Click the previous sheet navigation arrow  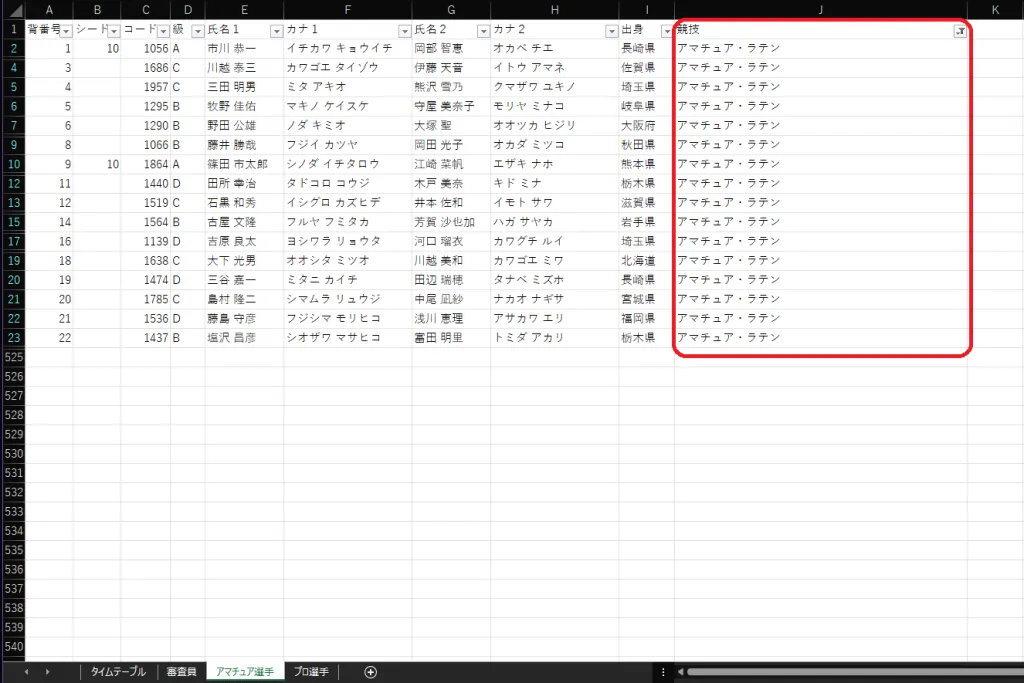[x=27, y=672]
